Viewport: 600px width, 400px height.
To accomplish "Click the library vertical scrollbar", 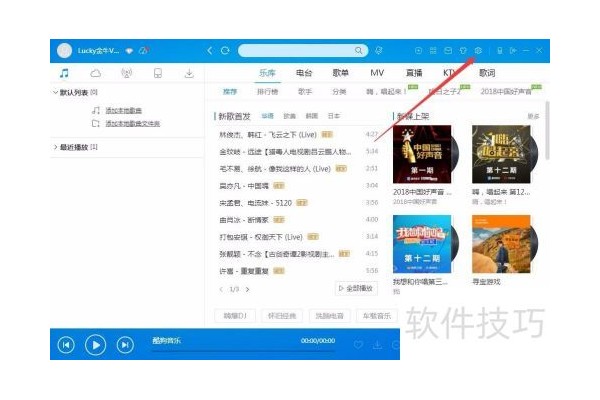I will click(x=547, y=130).
